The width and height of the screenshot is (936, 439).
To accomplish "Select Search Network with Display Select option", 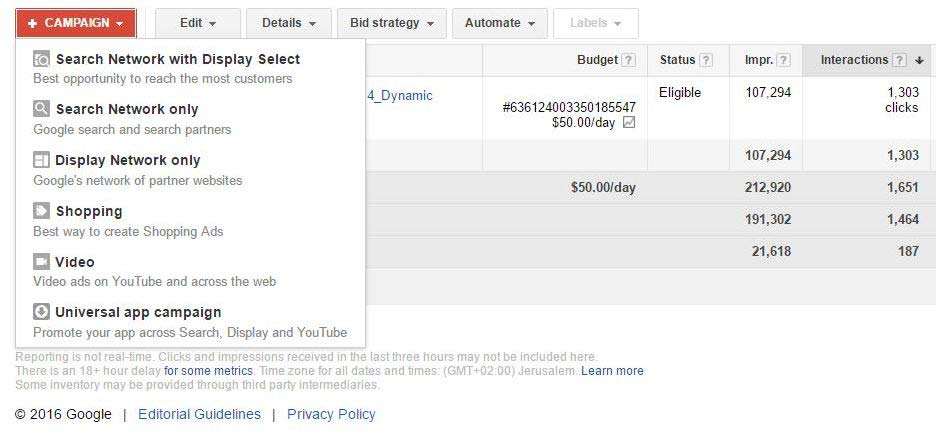I will 190,68.
